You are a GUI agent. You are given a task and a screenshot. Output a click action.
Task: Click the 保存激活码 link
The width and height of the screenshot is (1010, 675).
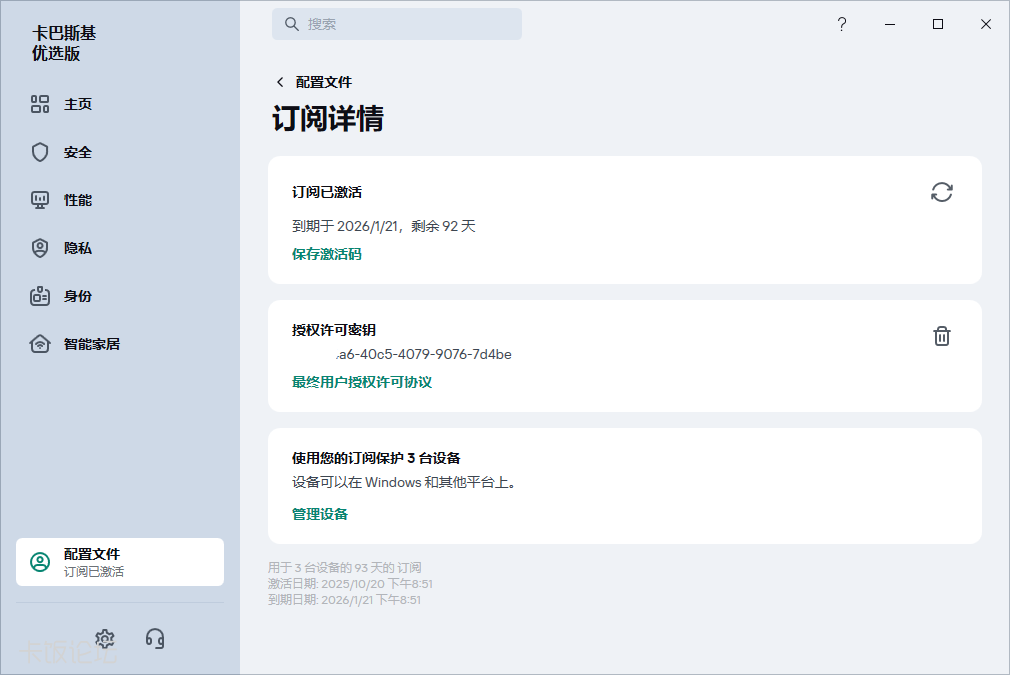tap(327, 254)
